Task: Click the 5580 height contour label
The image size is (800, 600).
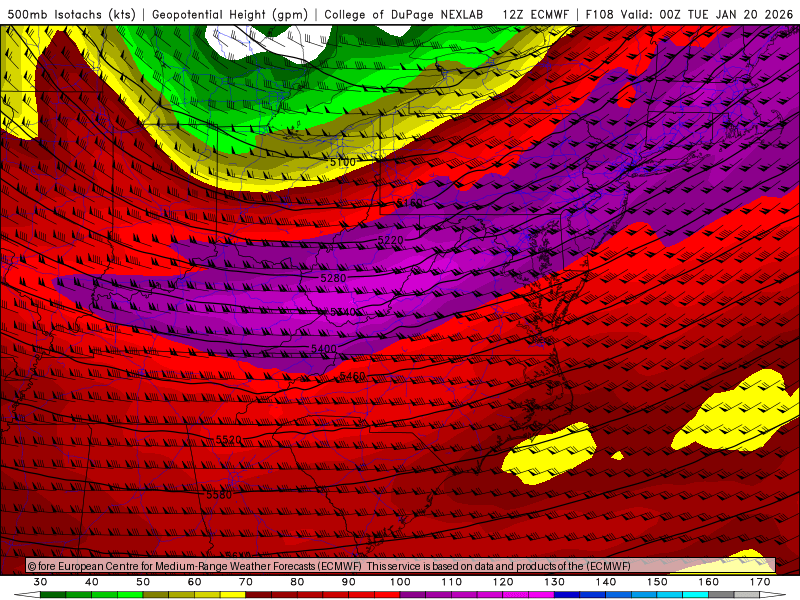Action: coord(219,494)
